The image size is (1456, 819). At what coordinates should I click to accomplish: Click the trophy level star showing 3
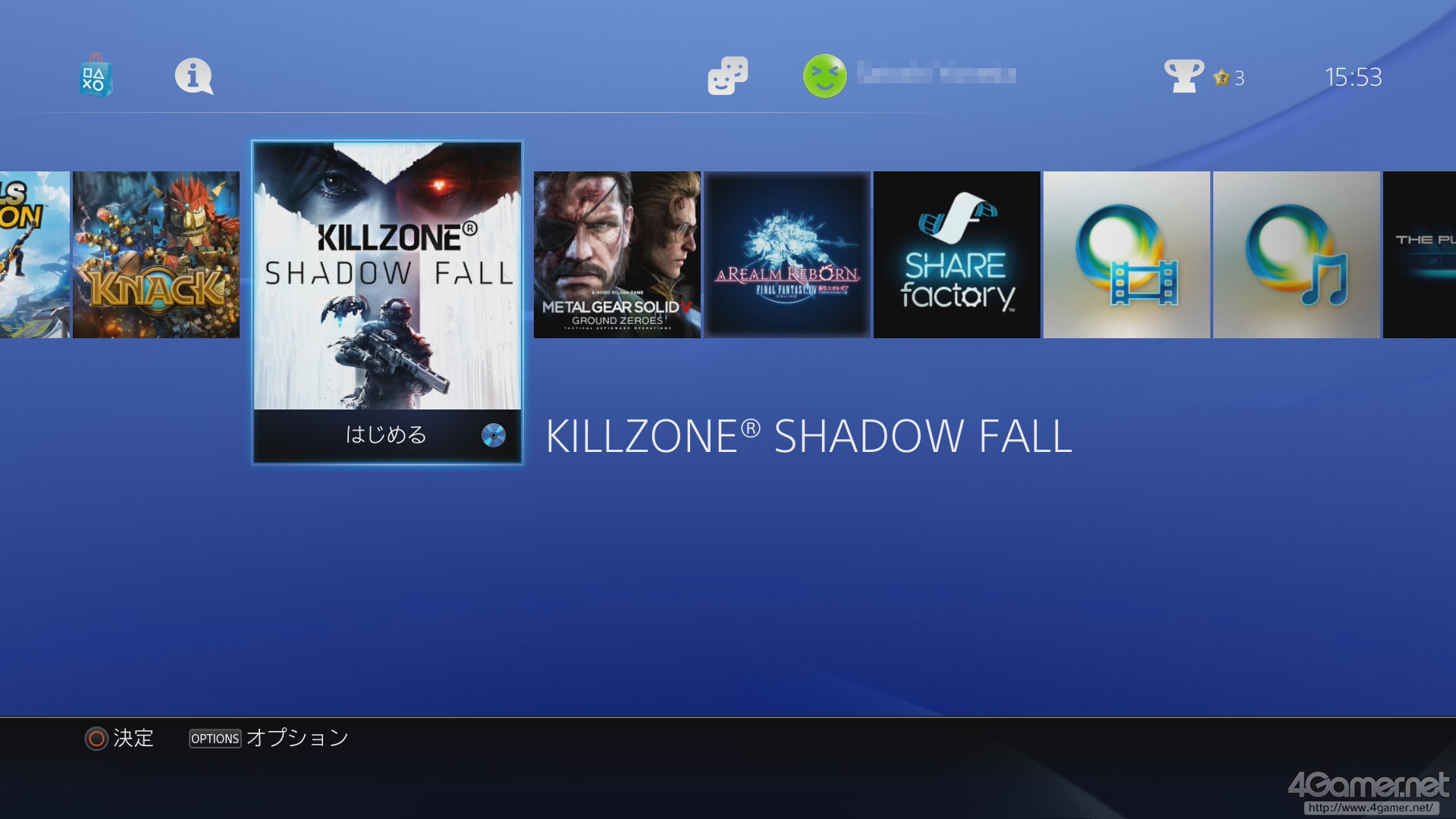(x=1229, y=77)
